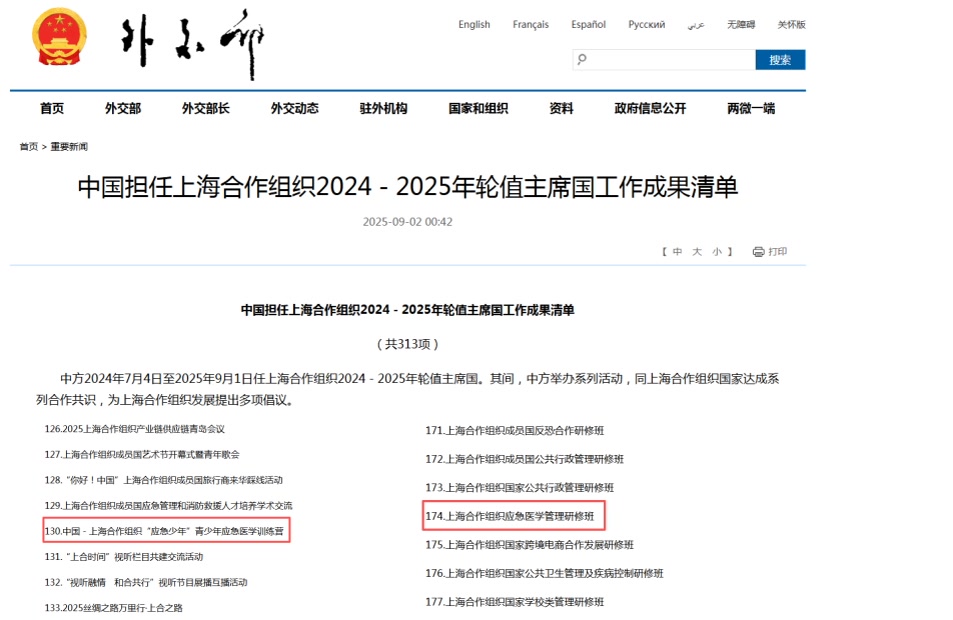Switch site language to Français
This screenshot has width=953, height=620.
(x=530, y=25)
